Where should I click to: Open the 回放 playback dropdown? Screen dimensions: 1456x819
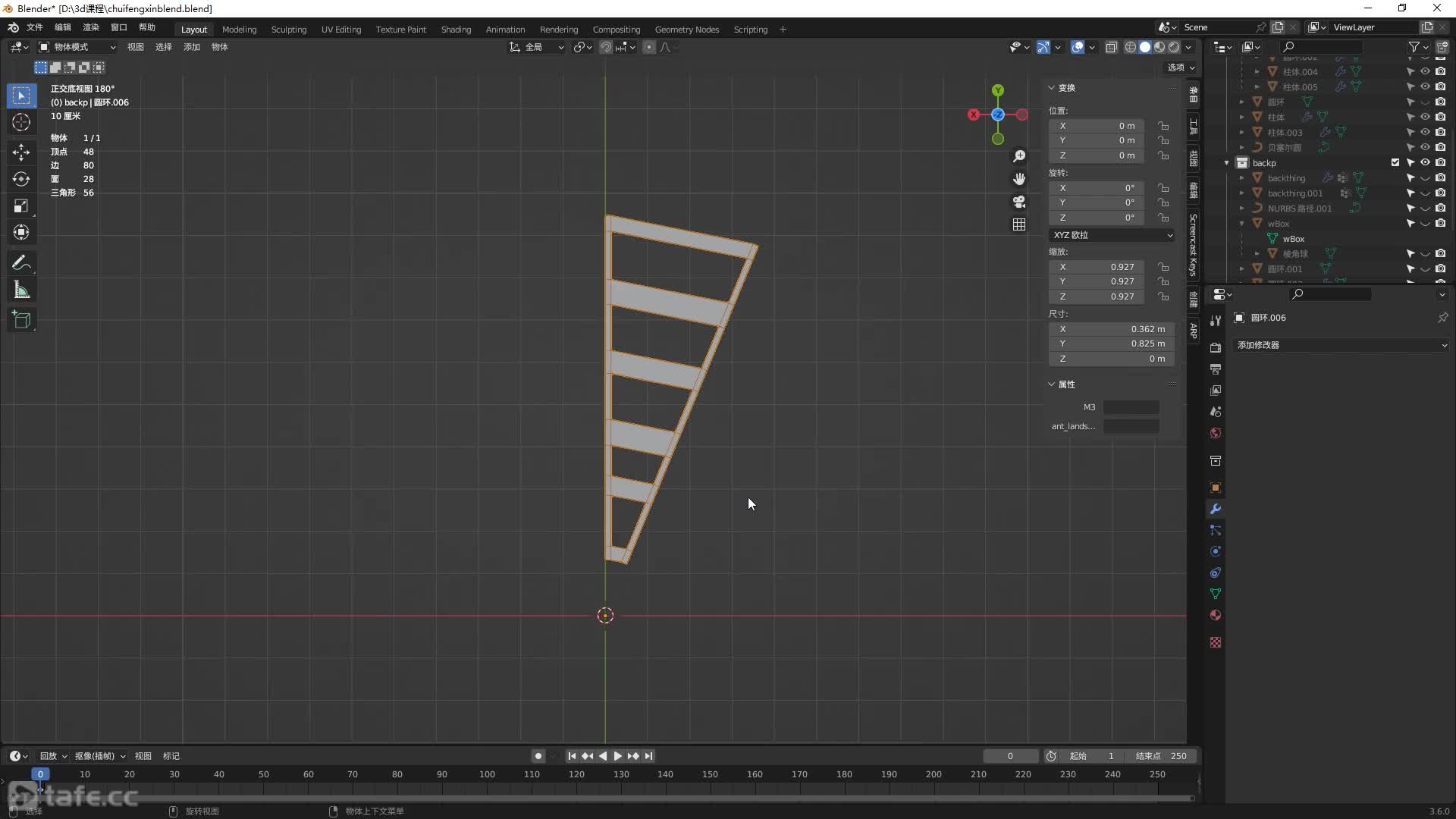[53, 756]
